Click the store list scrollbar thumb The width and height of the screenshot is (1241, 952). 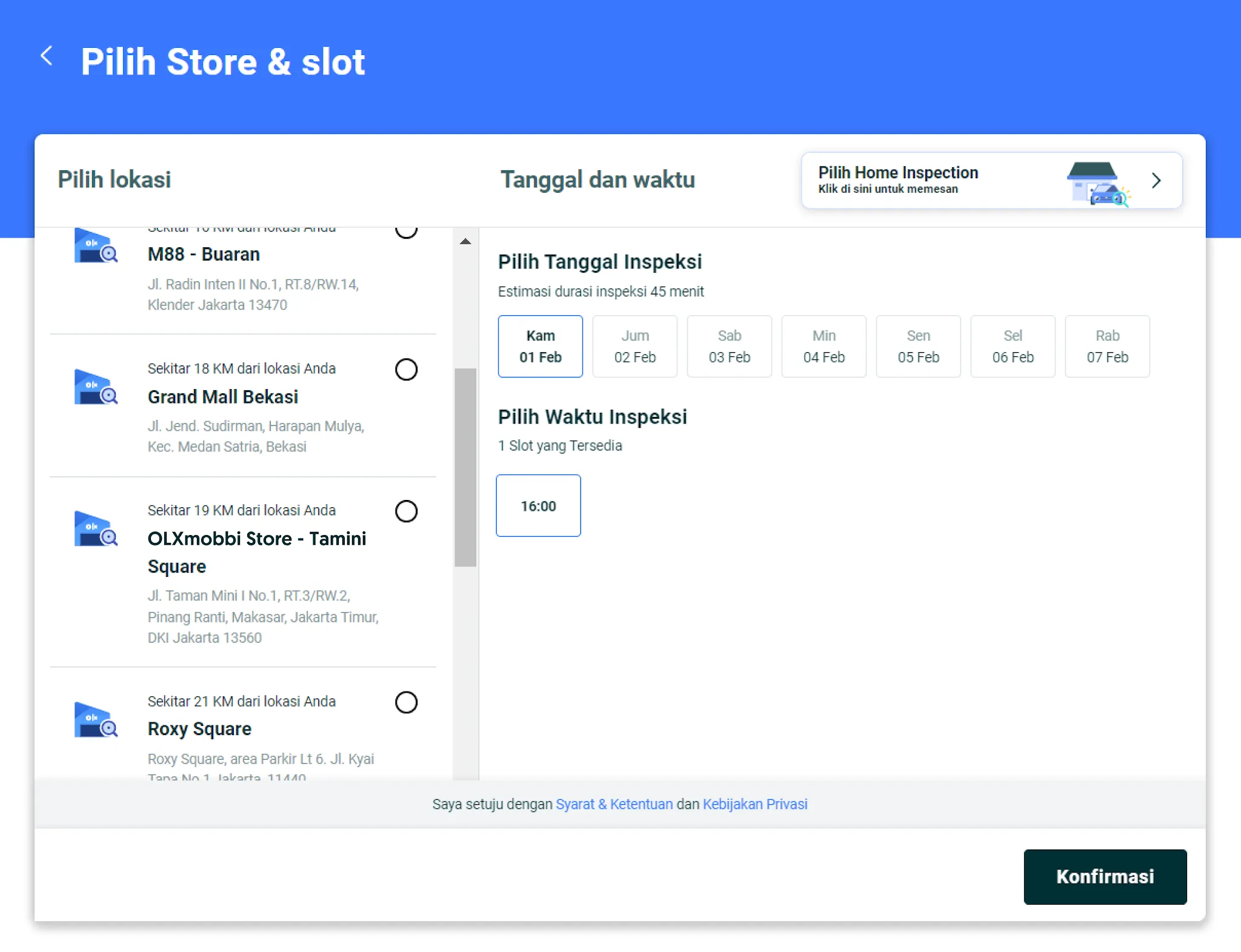[465, 467]
